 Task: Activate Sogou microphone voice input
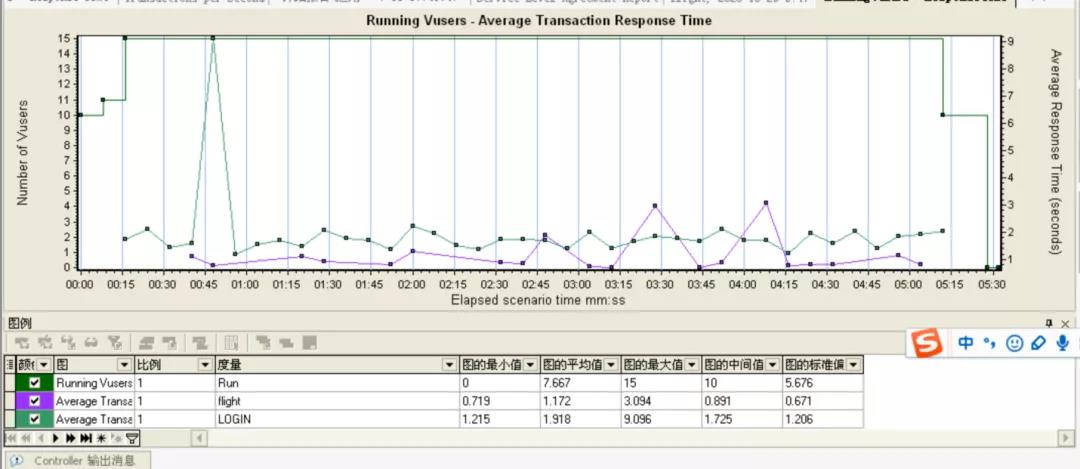(1063, 343)
